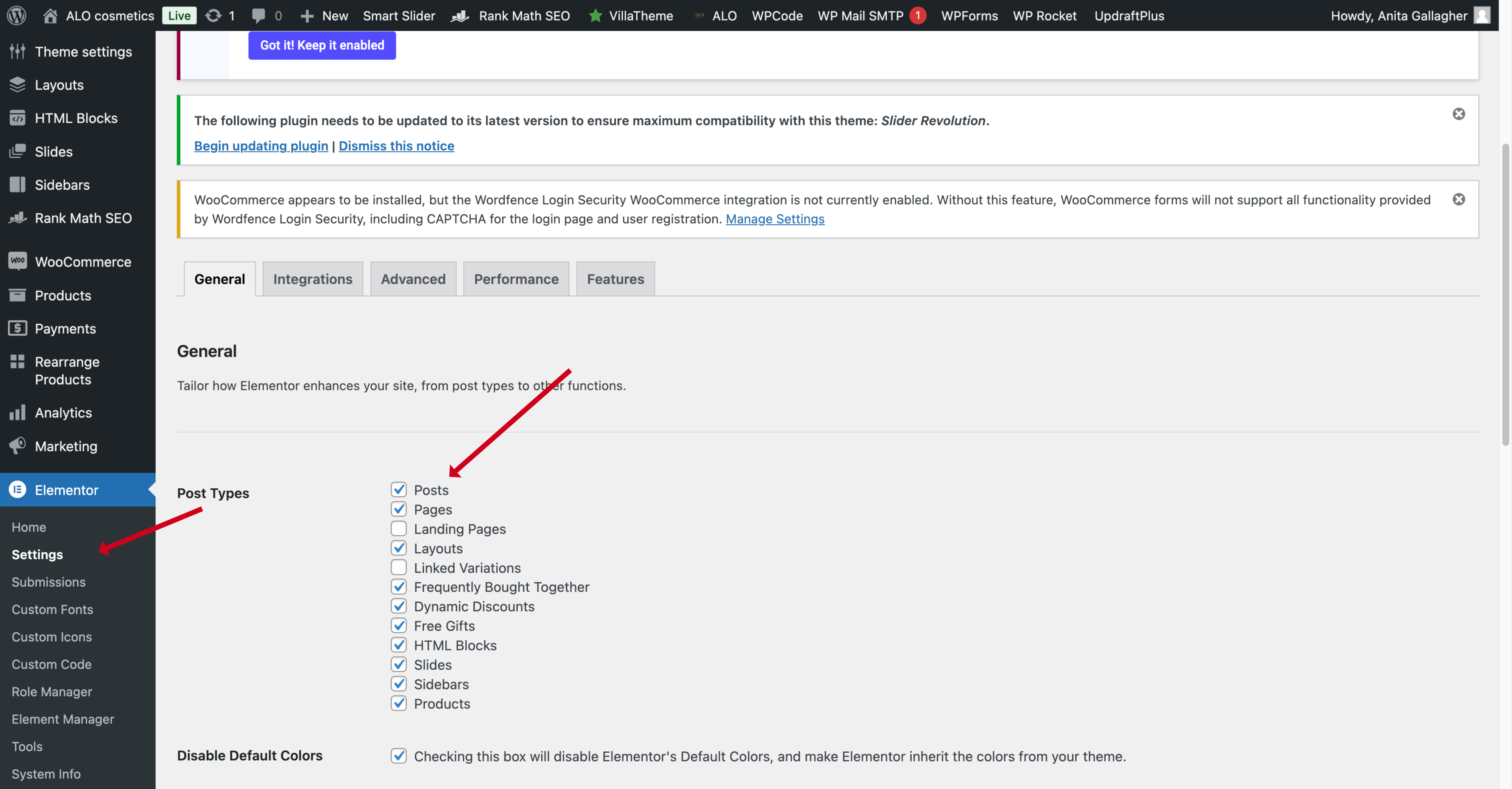1512x789 pixels.
Task: Switch to the Integrations tab
Action: click(x=313, y=279)
